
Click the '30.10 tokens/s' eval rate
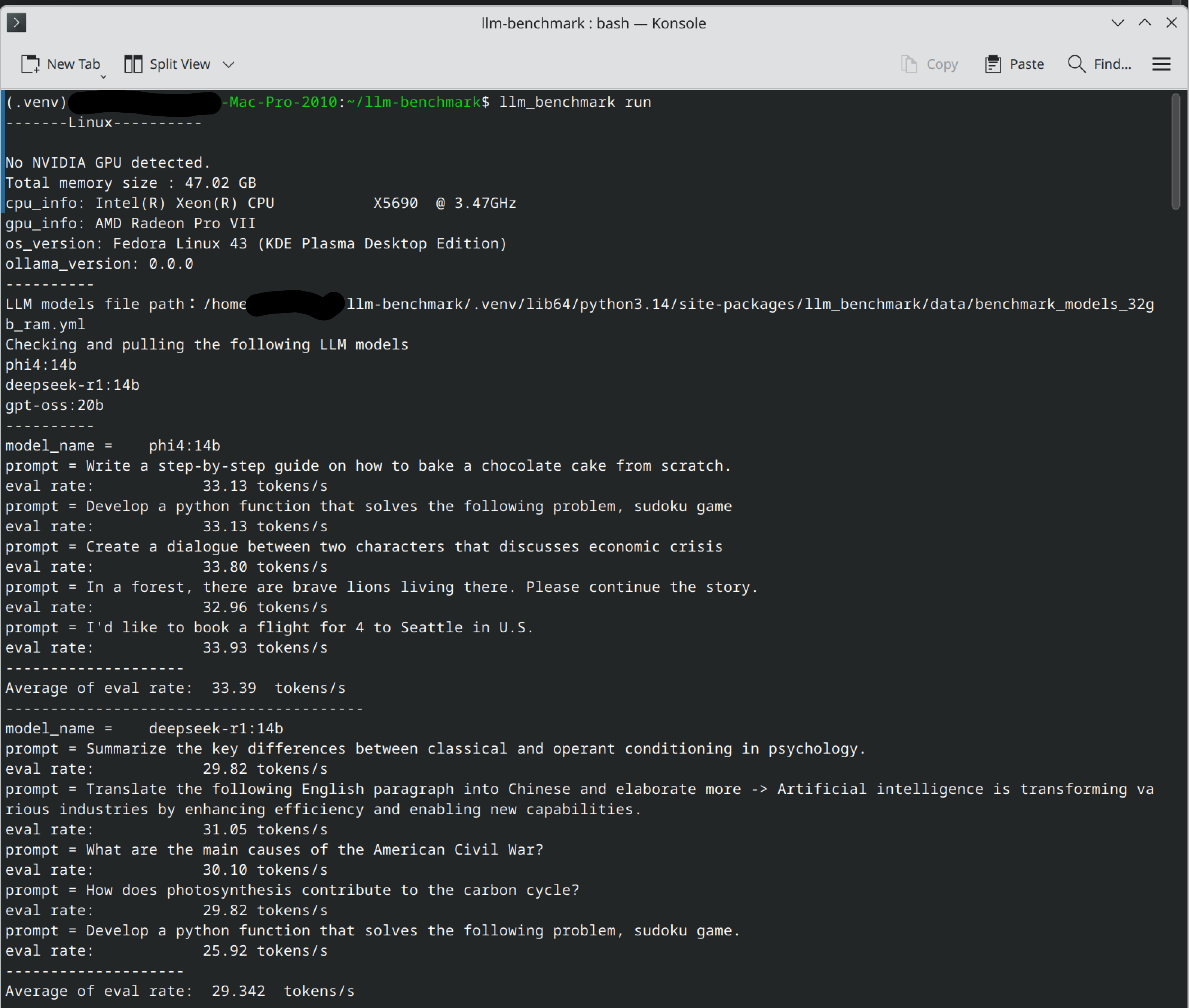click(x=265, y=870)
